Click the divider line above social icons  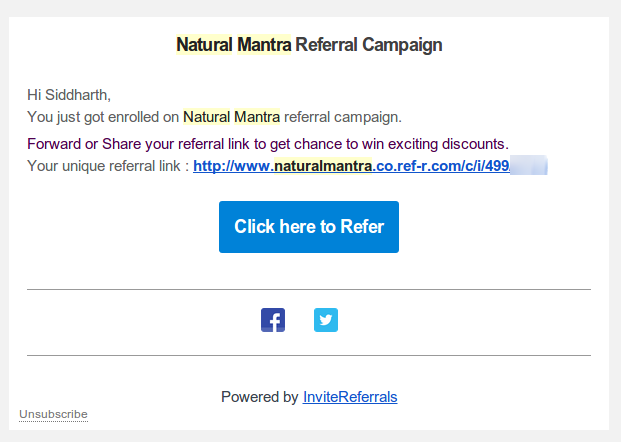pyautogui.click(x=309, y=290)
